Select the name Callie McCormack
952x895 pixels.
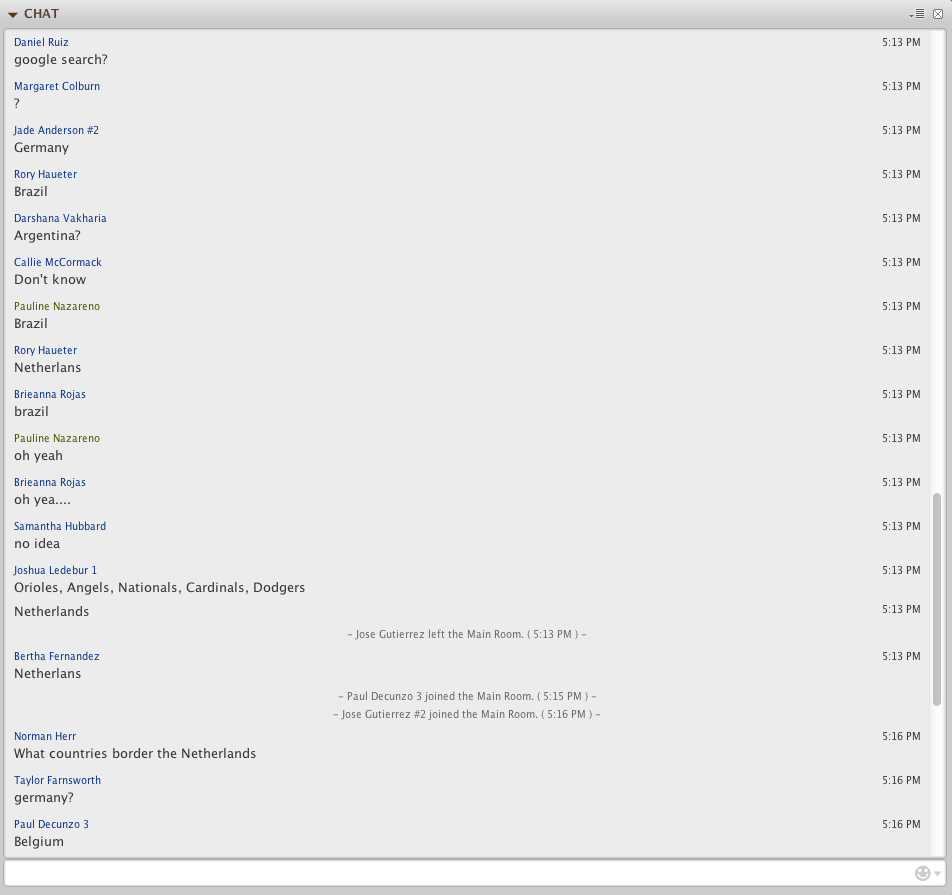pyautogui.click(x=58, y=262)
